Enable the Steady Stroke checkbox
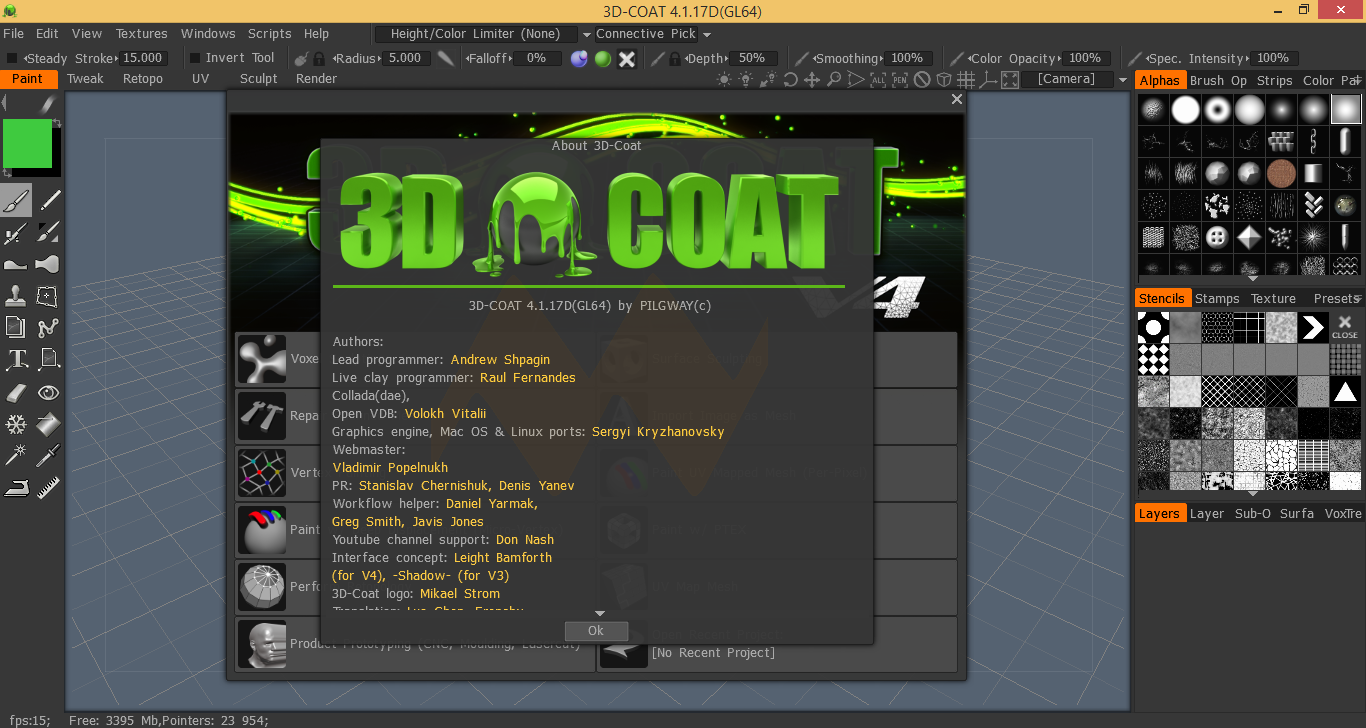1366x728 pixels. click(13, 58)
